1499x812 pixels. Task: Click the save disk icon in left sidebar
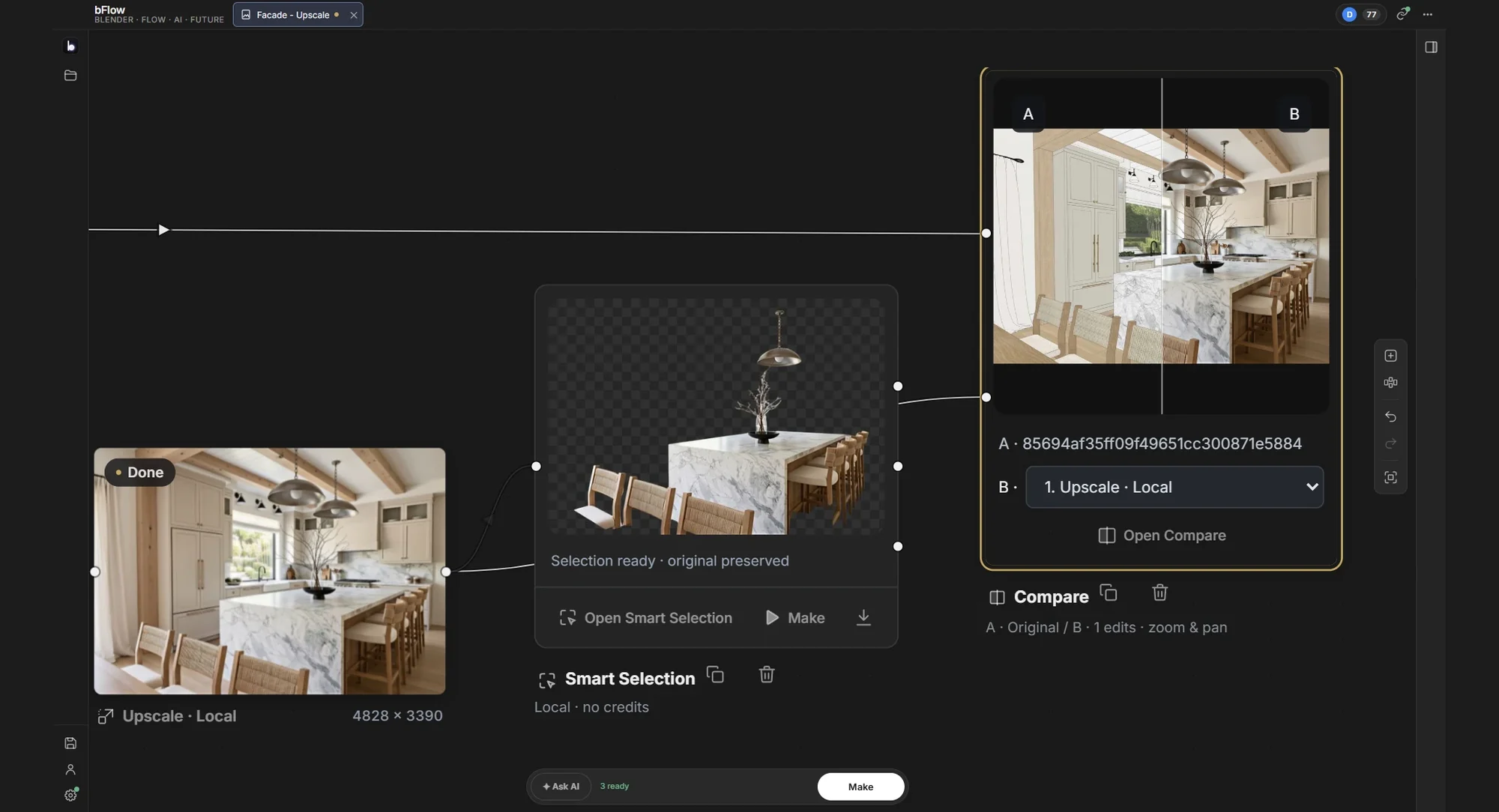coord(70,743)
